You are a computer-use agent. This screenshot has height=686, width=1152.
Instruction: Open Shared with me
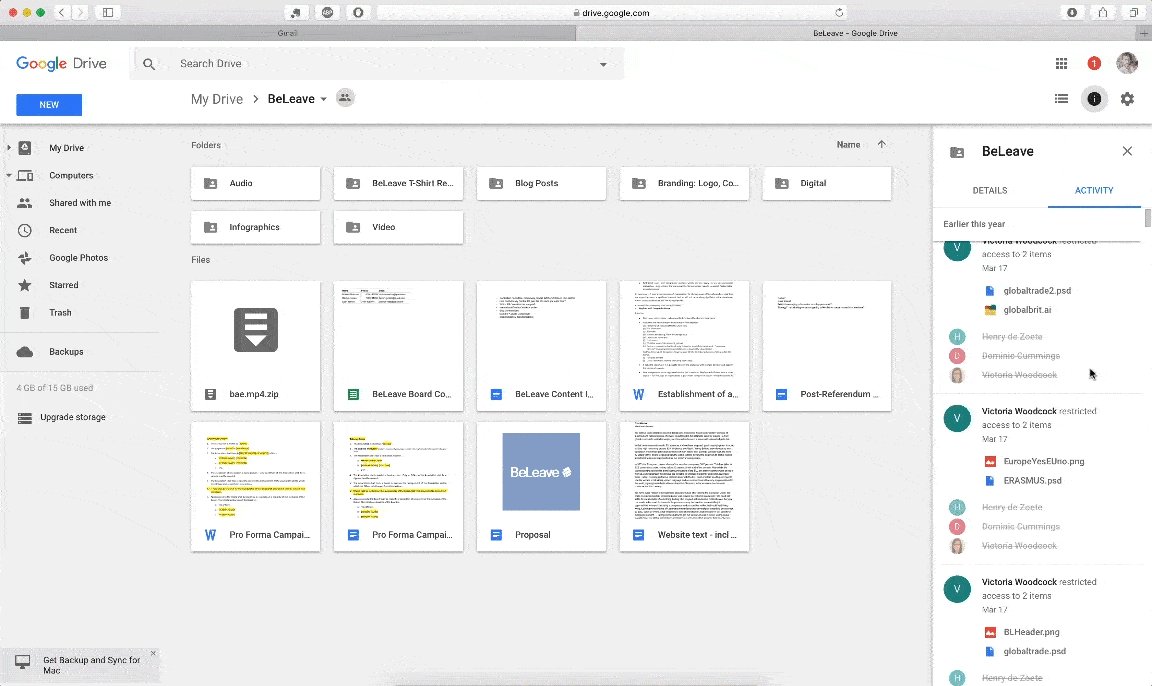click(80, 203)
